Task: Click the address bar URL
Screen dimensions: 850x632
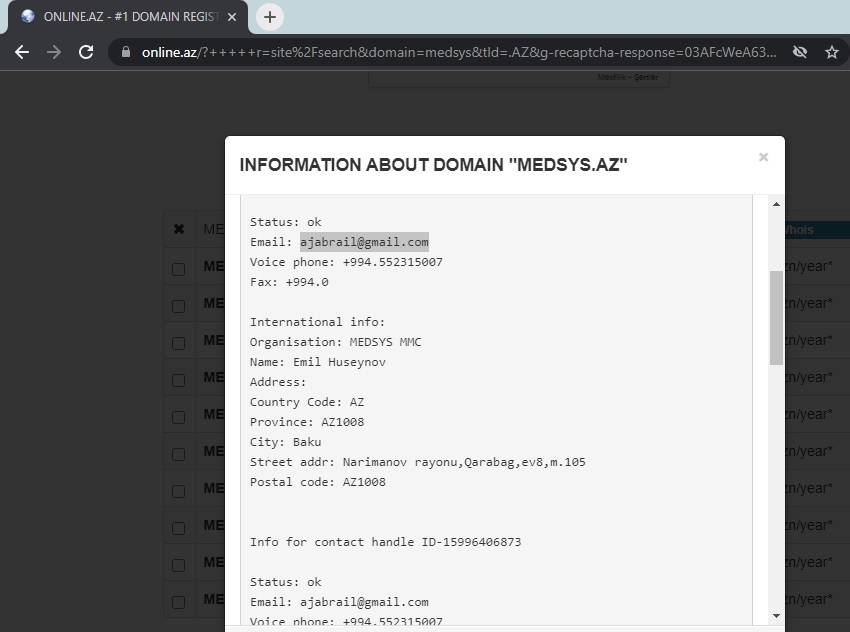Action: tap(459, 52)
